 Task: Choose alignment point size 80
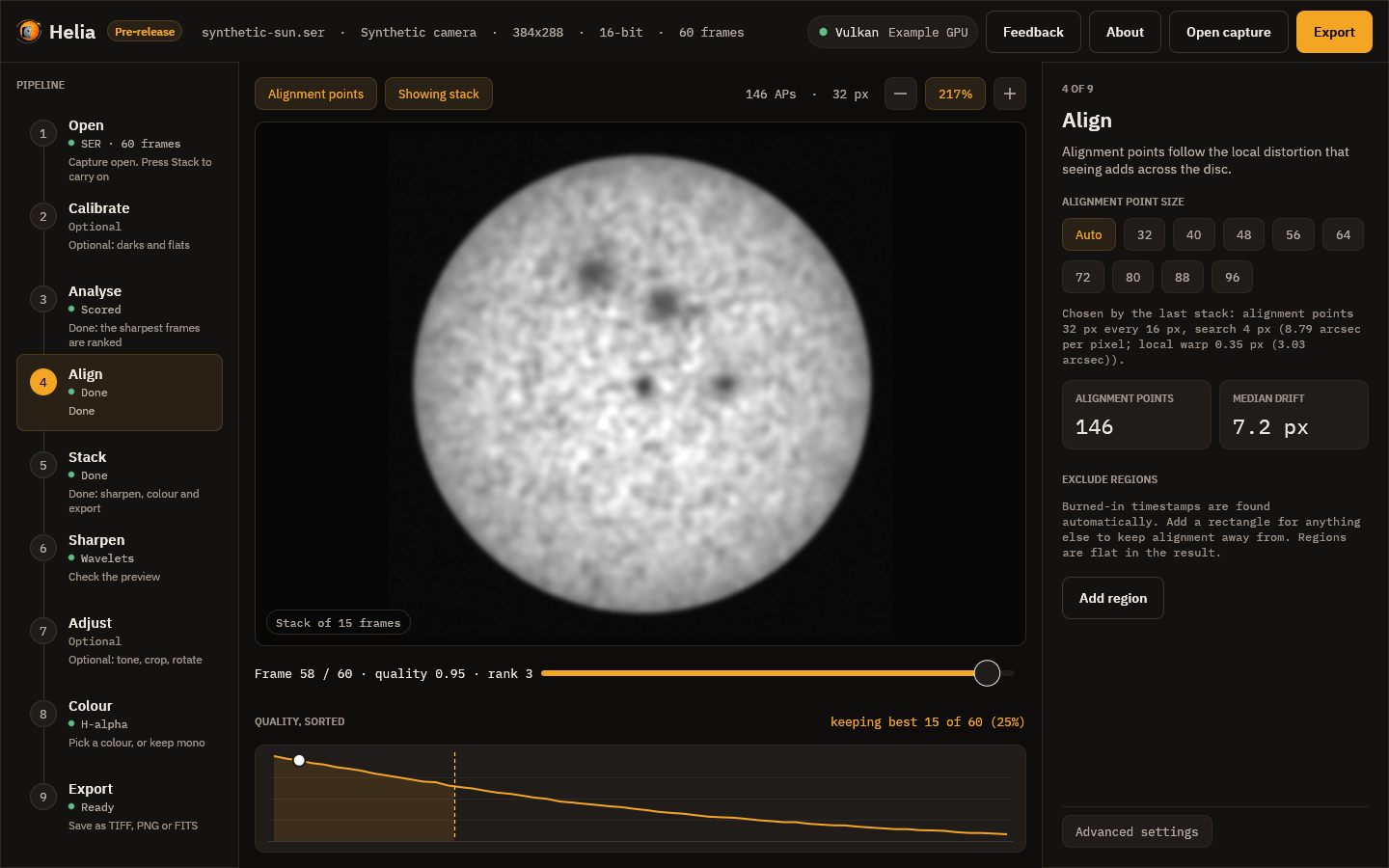[1132, 277]
